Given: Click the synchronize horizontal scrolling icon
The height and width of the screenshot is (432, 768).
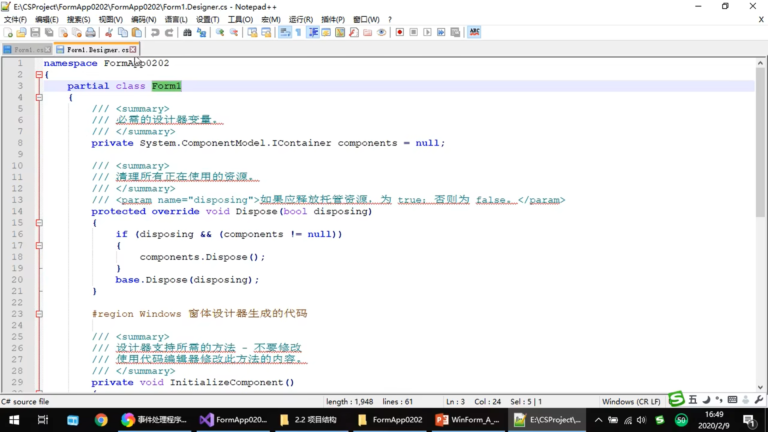Looking at the screenshot, I should (x=266, y=32).
